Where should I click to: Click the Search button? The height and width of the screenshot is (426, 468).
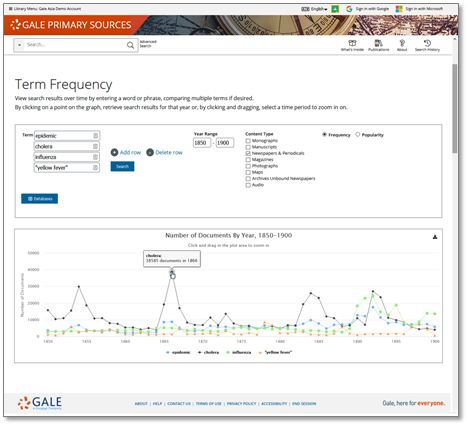[122, 166]
